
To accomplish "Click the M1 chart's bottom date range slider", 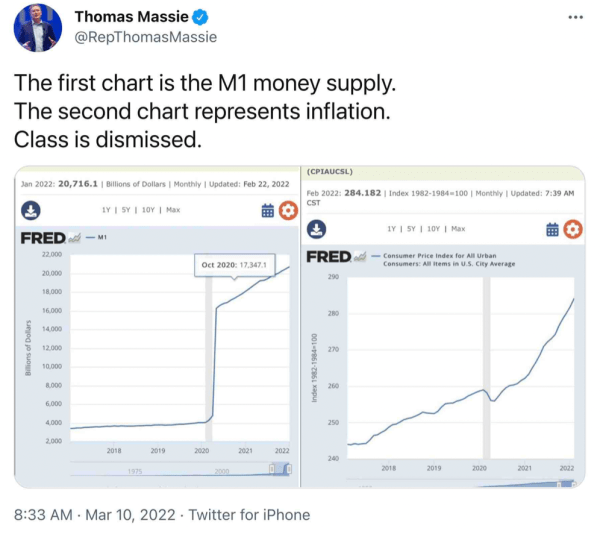I will pyautogui.click(x=180, y=470).
